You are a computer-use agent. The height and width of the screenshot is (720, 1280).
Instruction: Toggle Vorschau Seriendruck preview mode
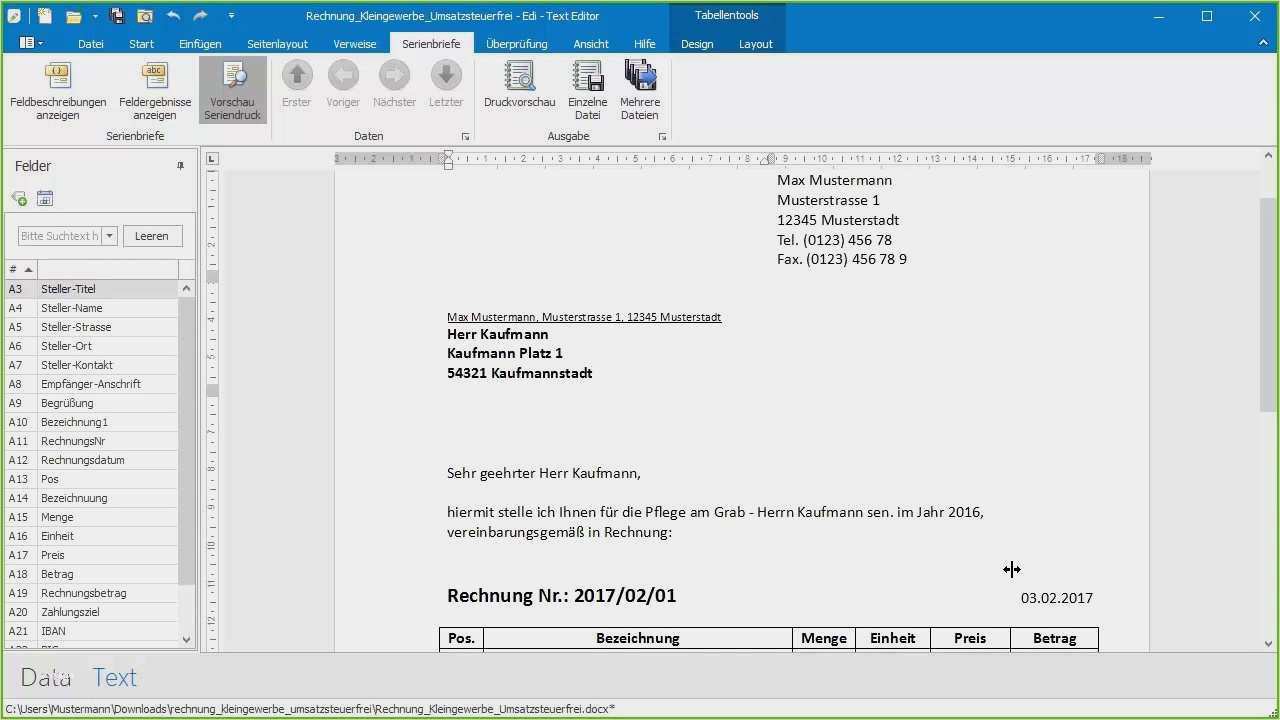point(233,89)
